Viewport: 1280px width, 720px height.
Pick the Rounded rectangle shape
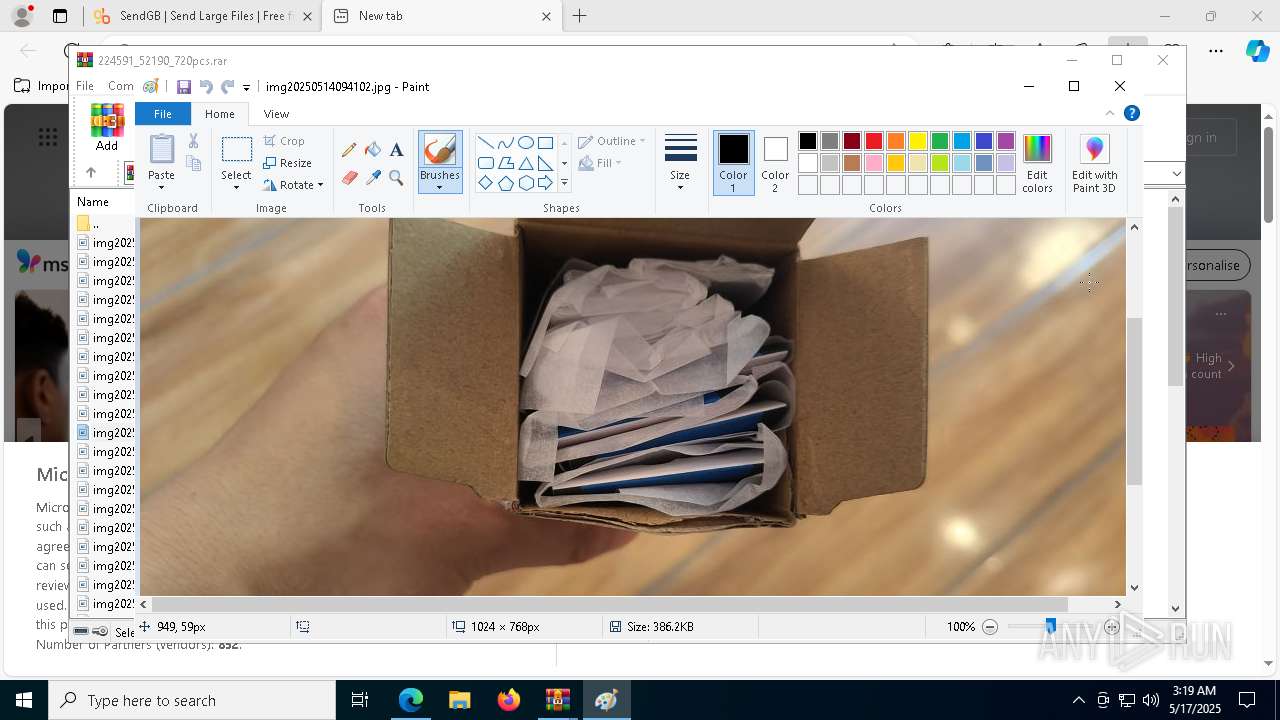(485, 163)
